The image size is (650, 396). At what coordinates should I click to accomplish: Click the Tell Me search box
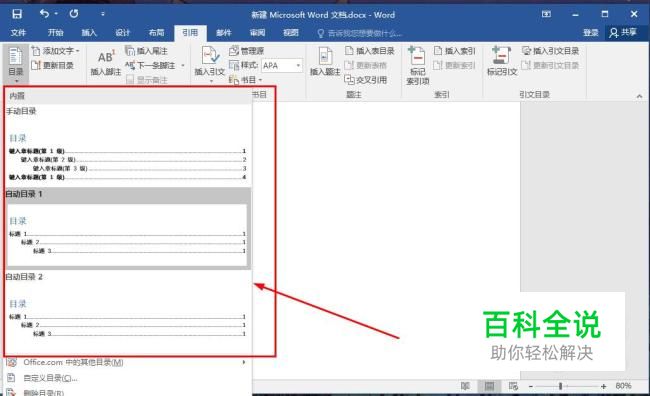(360, 33)
